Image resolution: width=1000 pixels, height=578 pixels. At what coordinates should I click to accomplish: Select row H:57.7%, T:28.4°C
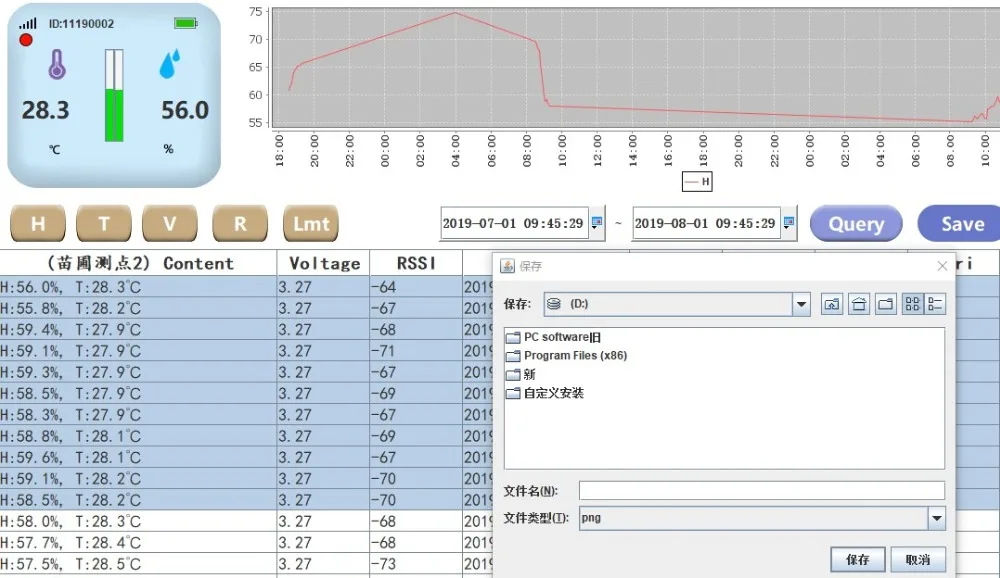pyautogui.click(x=138, y=543)
